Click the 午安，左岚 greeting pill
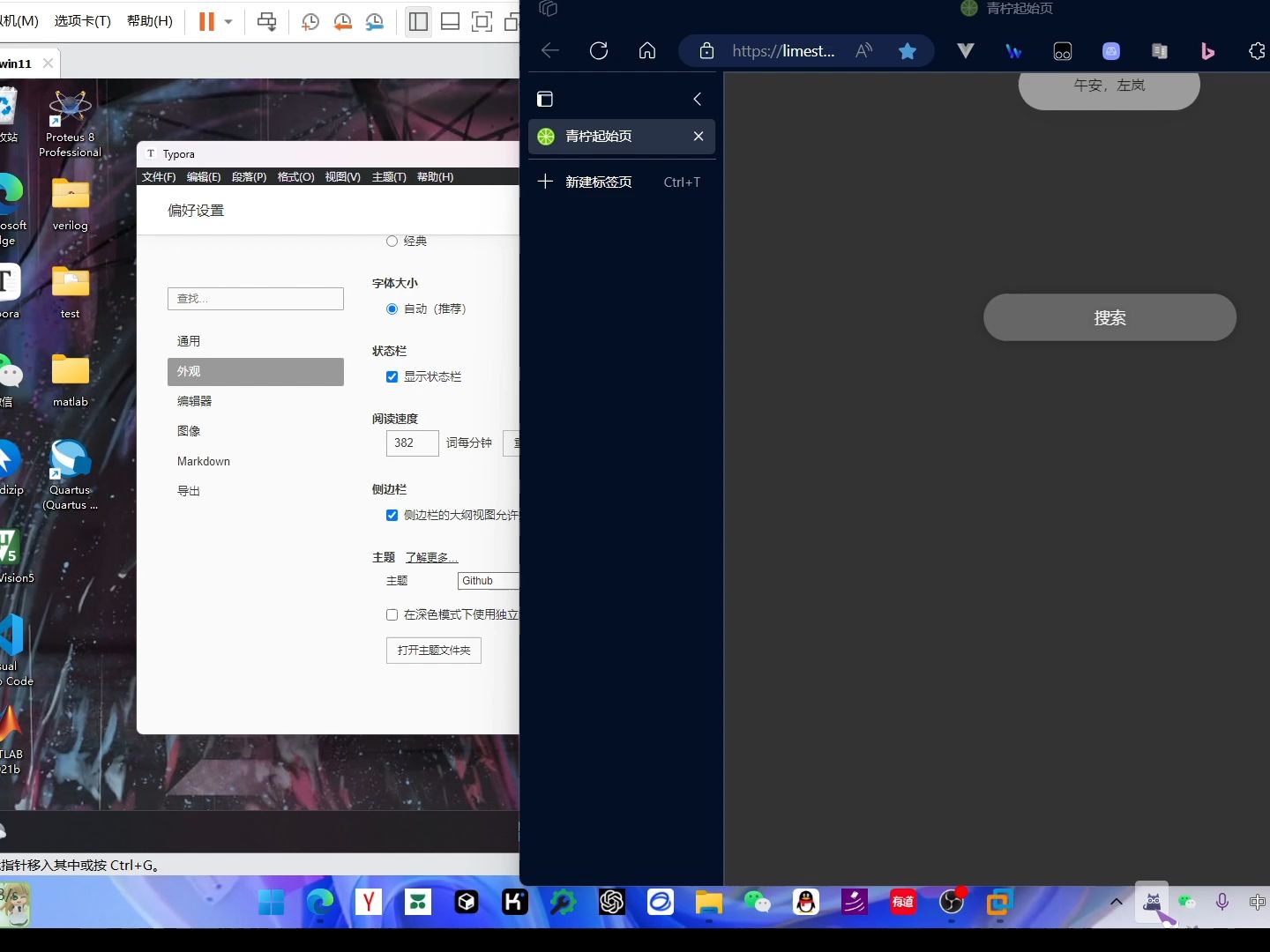Screen dimensions: 1270x952 (1109, 90)
